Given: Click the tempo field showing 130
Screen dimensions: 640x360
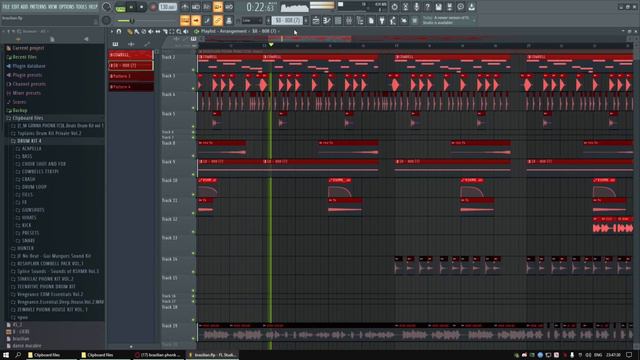Looking at the screenshot, I should click(167, 7).
